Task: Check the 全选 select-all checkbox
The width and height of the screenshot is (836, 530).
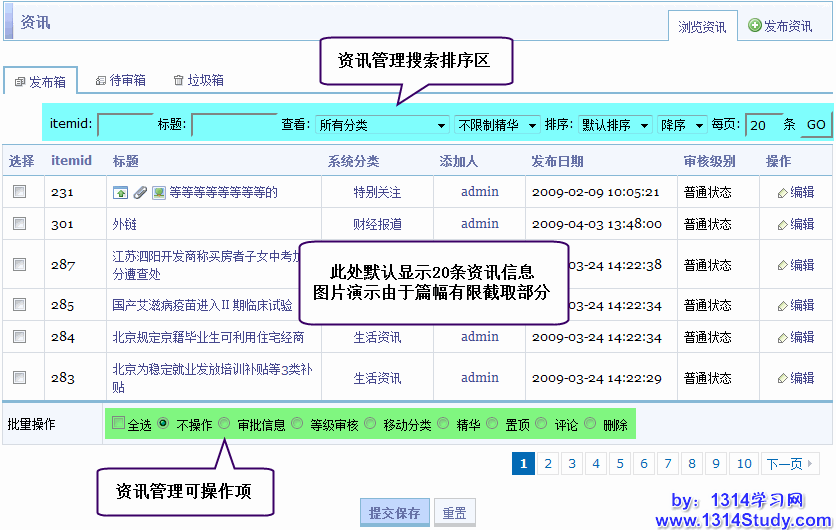Action: pos(119,424)
